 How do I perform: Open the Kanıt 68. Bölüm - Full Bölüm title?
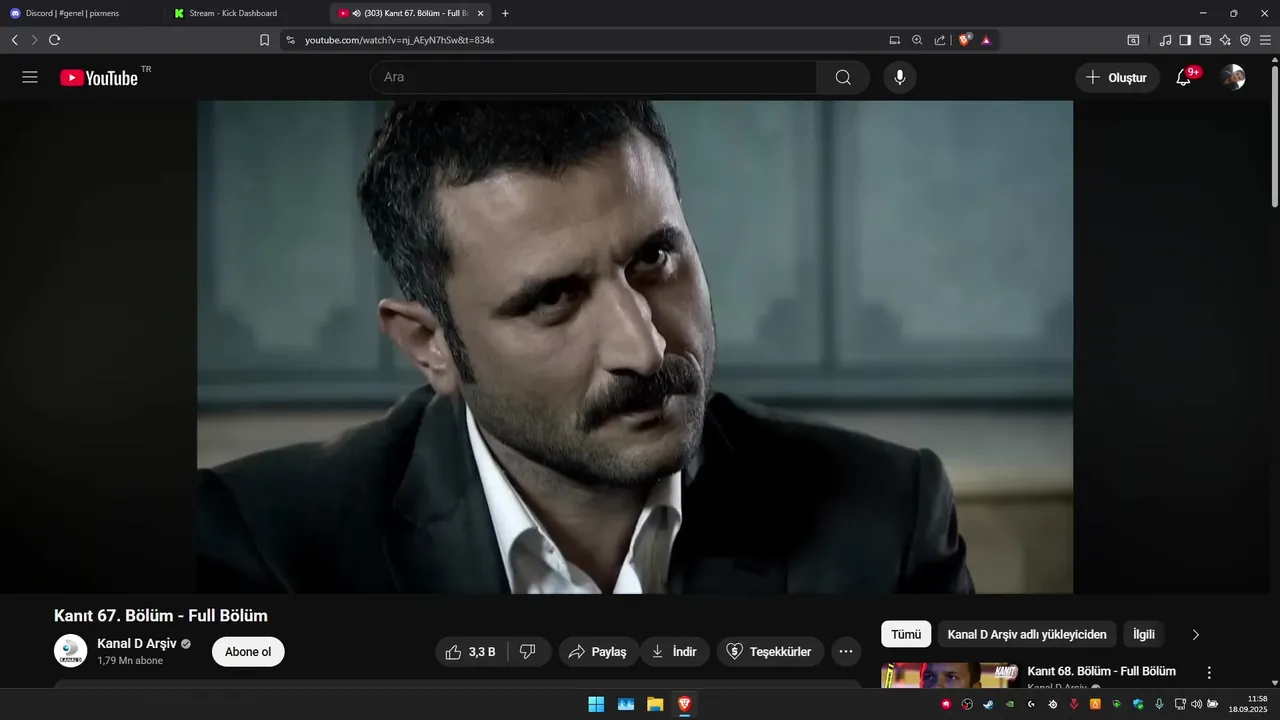pos(1102,671)
